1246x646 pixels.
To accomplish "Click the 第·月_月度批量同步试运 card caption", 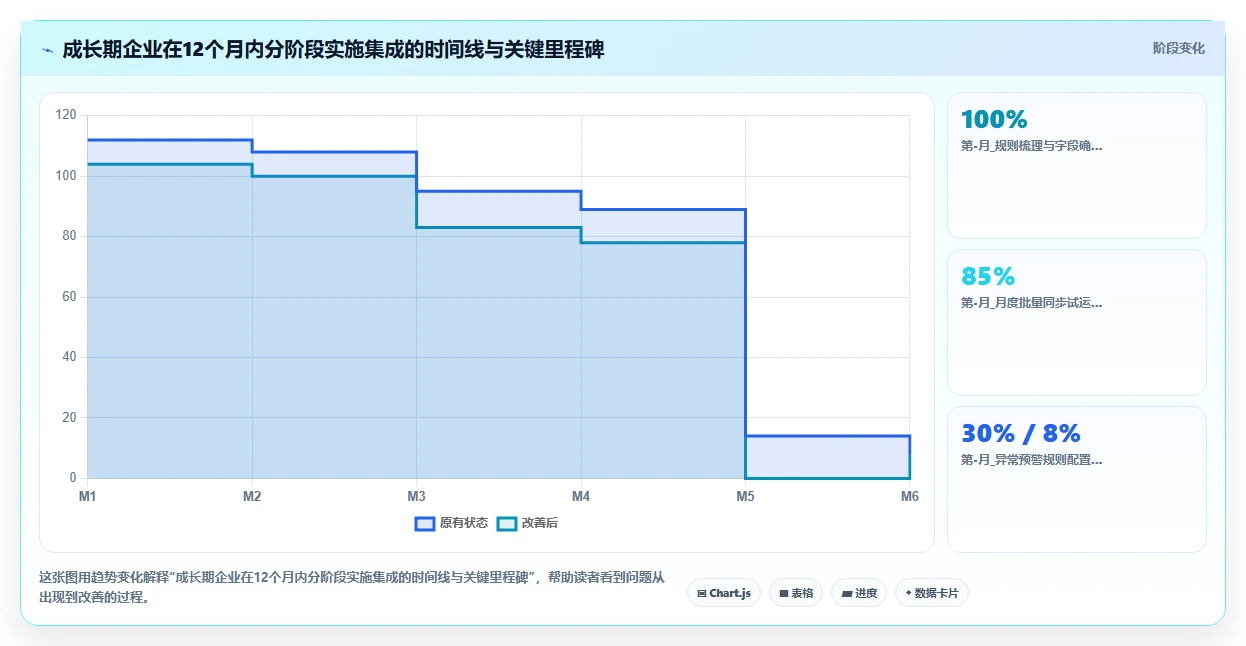I will click(1031, 302).
